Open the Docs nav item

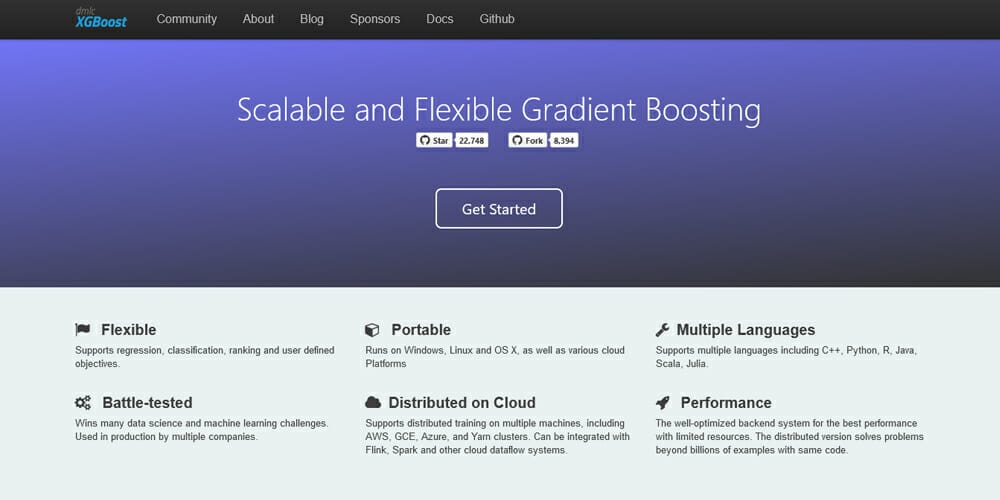coord(440,19)
